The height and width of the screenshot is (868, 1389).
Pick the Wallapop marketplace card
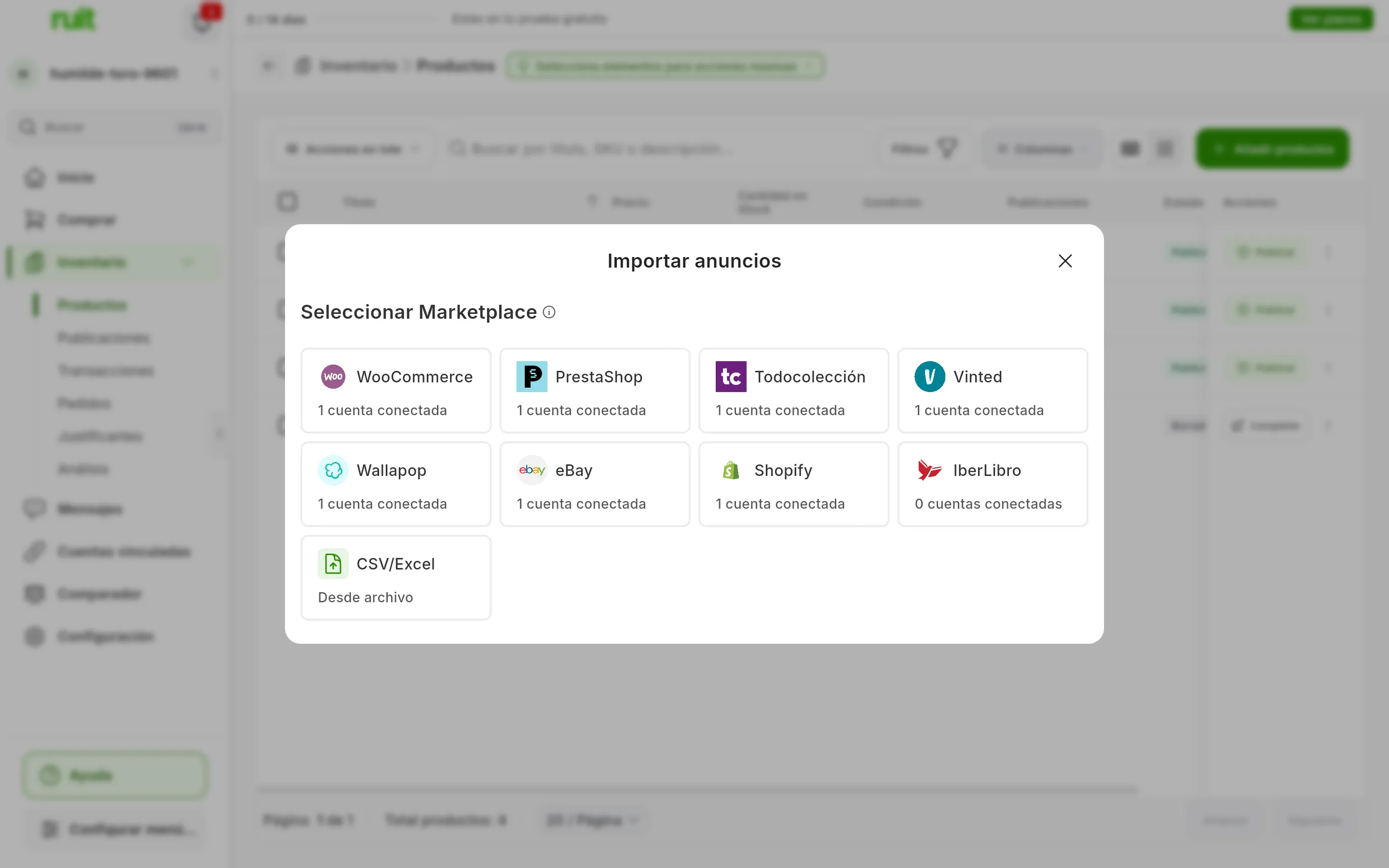[396, 484]
